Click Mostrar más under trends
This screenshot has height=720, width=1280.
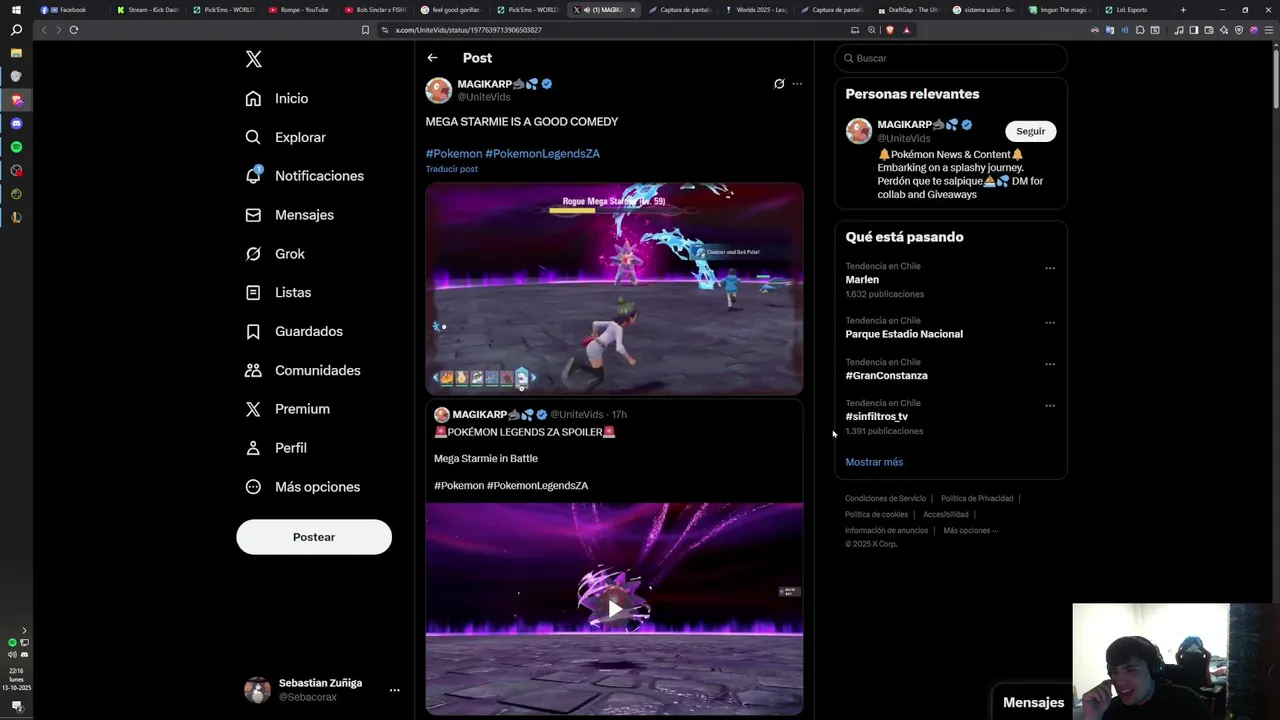click(x=874, y=462)
